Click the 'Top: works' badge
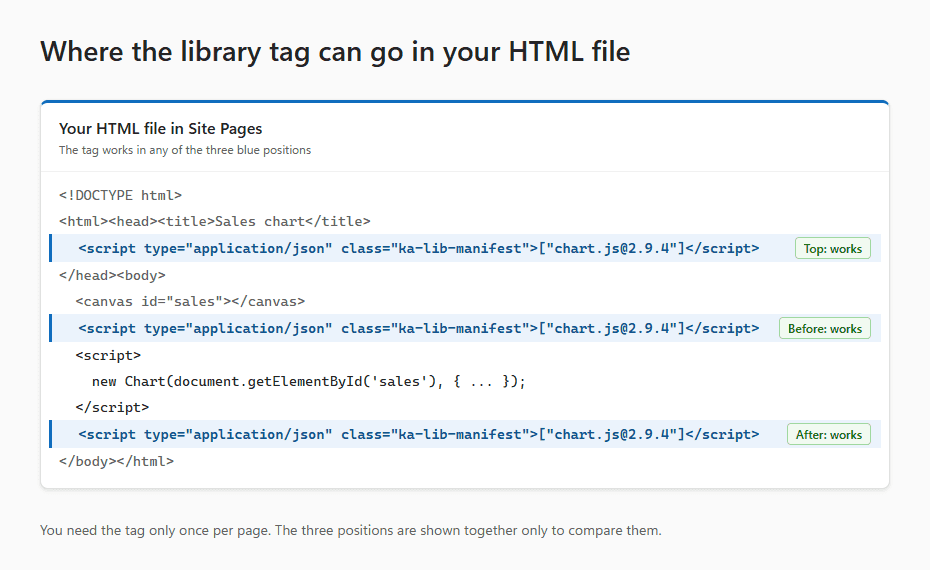The width and height of the screenshot is (930, 570). pyautogui.click(x=833, y=249)
